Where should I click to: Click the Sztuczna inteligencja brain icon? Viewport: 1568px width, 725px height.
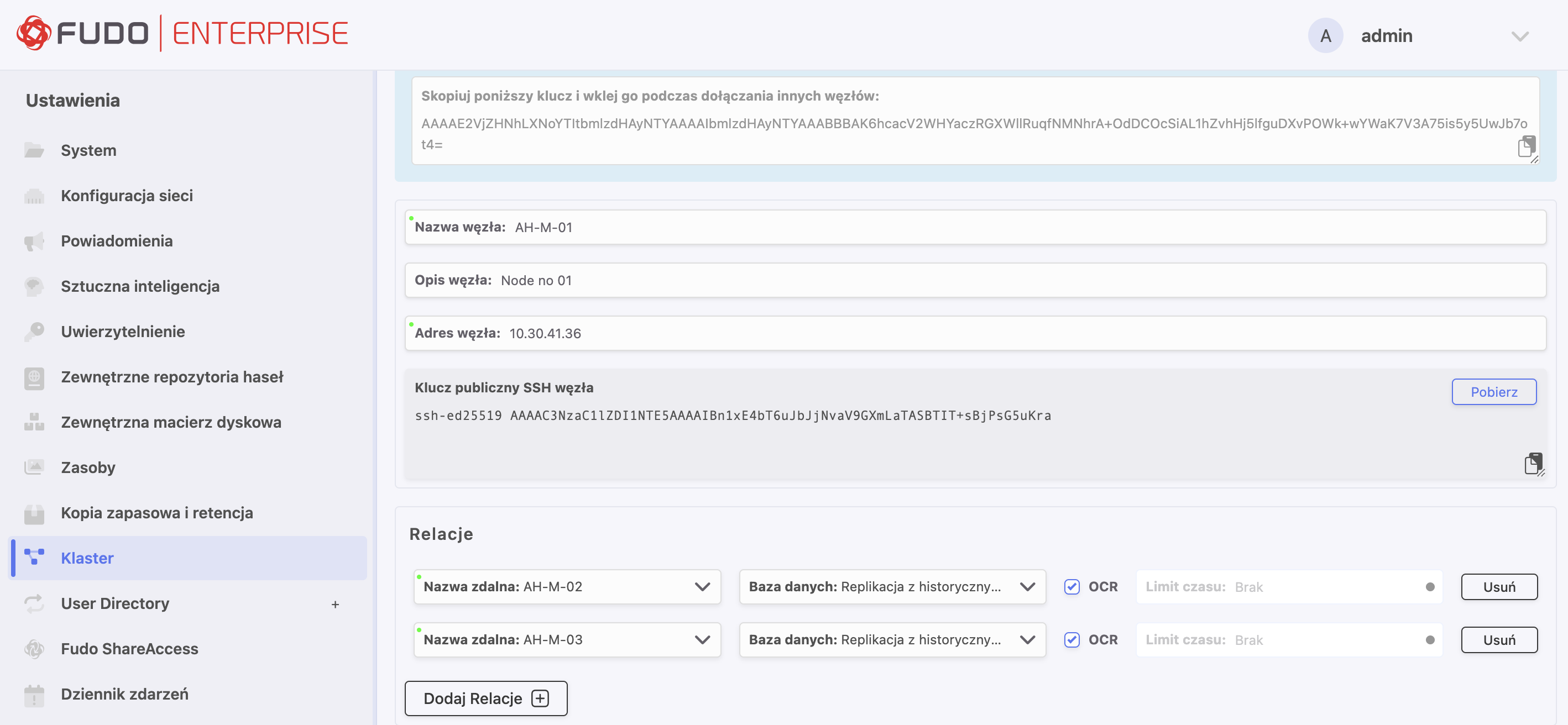click(x=34, y=286)
